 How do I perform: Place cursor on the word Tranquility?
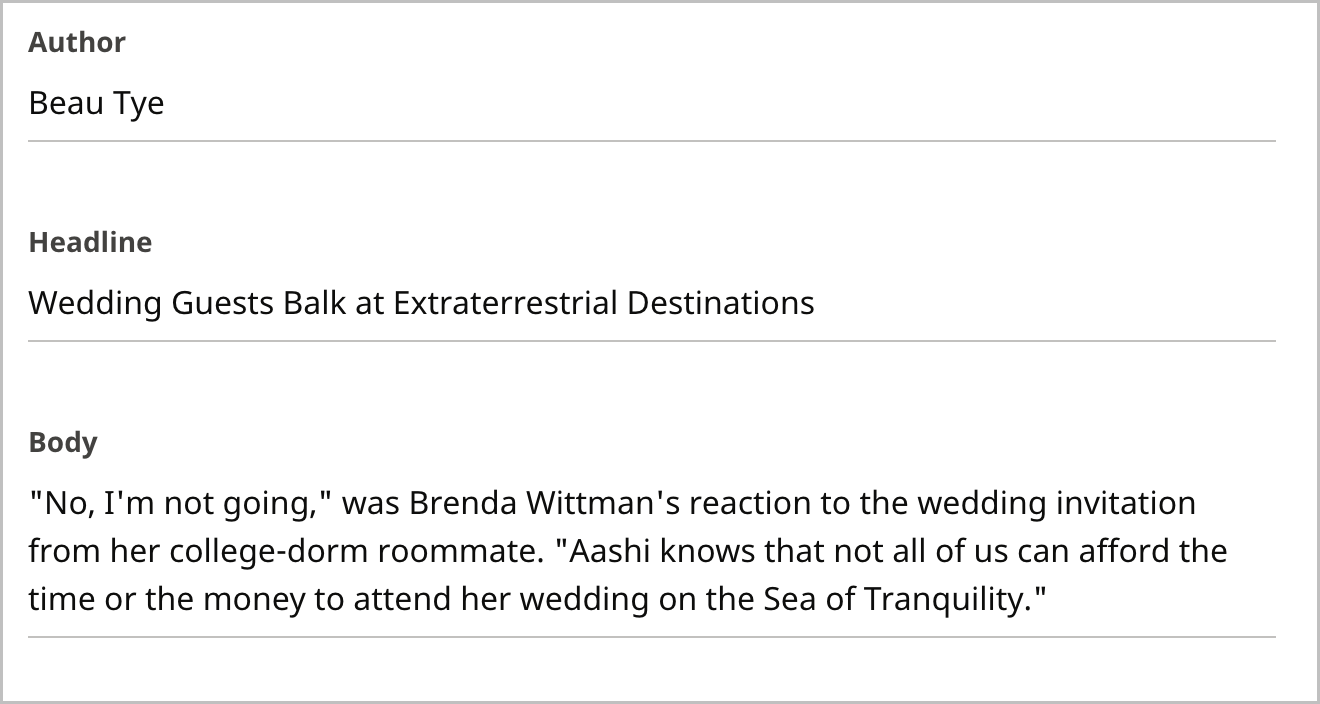tap(946, 600)
